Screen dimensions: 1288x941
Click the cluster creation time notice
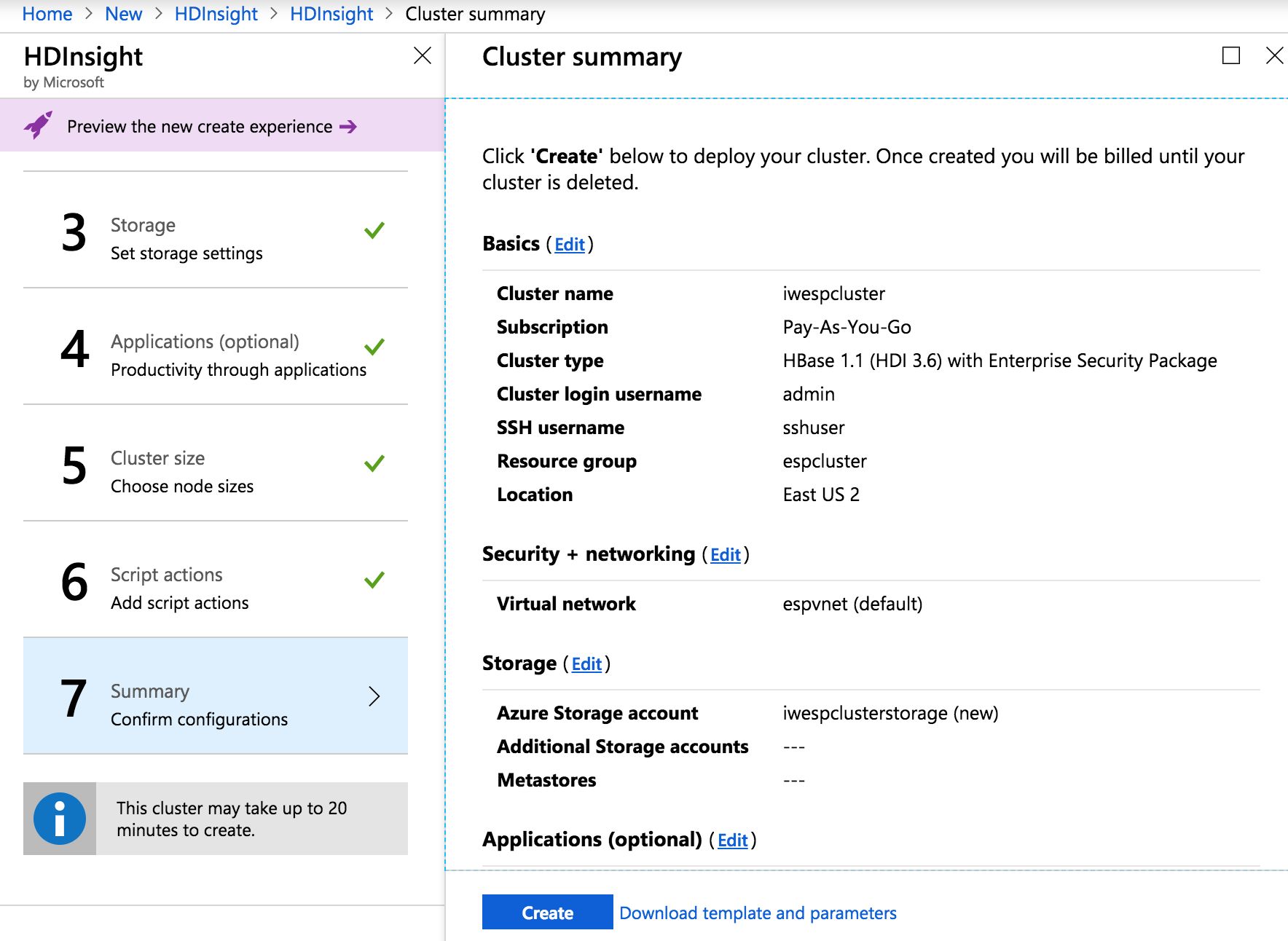point(216,819)
